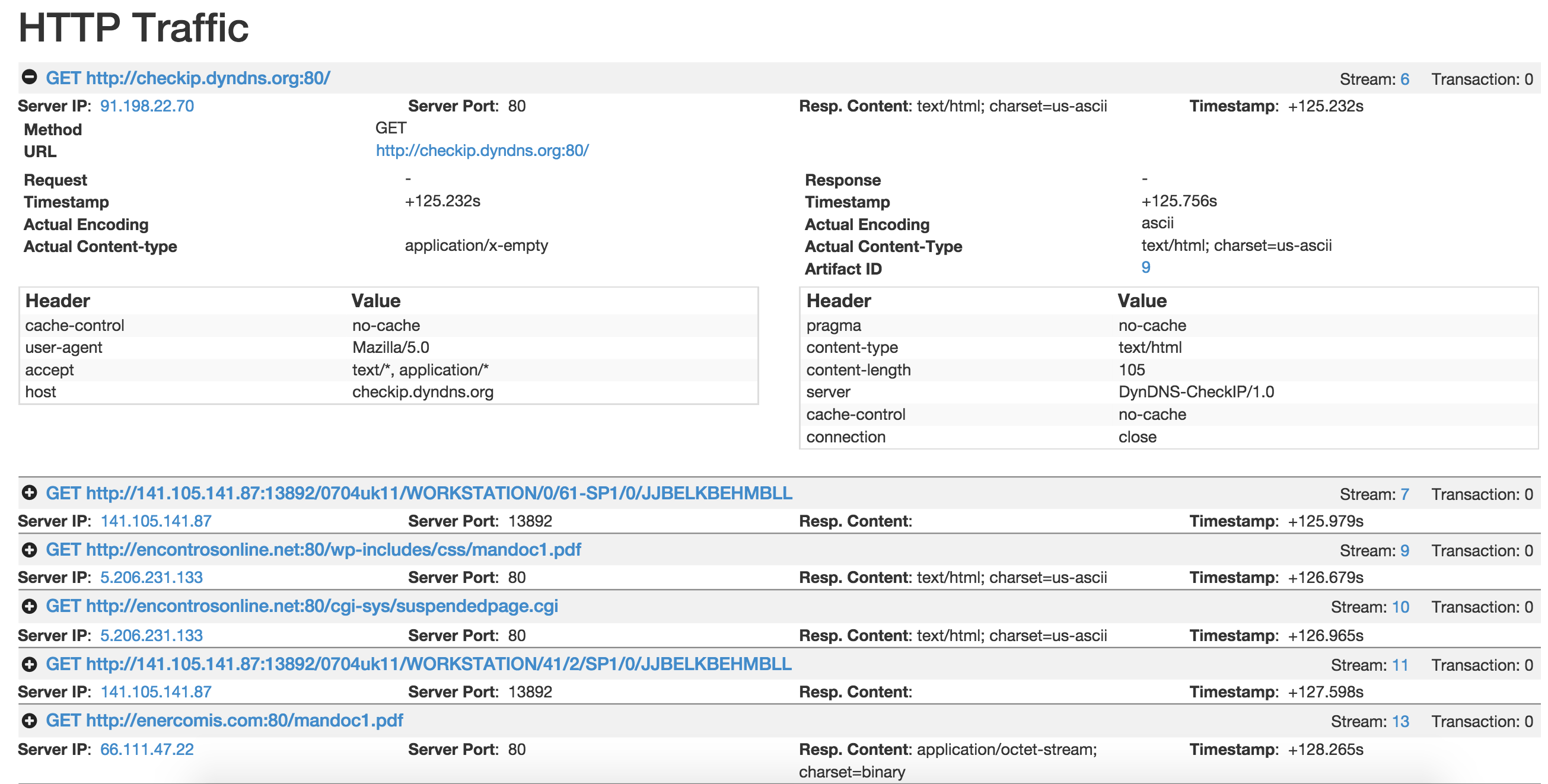Expand the enercomis.com mandoc1.pdf request
This screenshot has height=784, width=1548.
point(29,721)
